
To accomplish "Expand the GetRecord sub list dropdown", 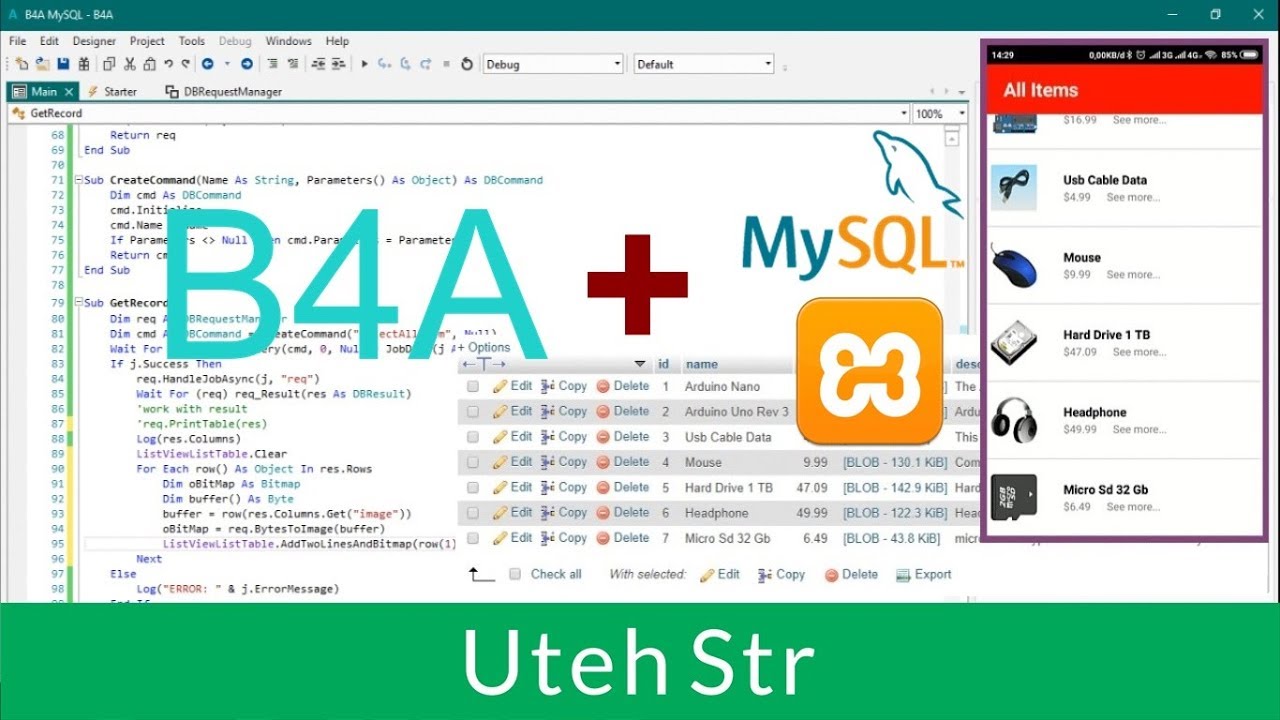I will [x=904, y=114].
